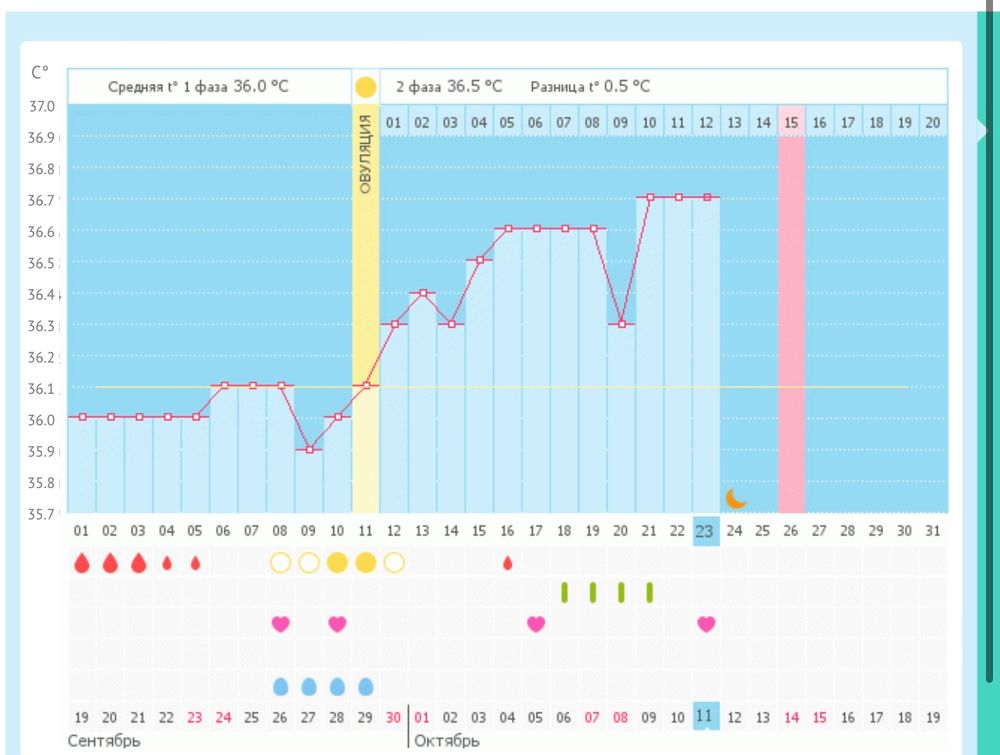Click the phase 2 day 20 header cell
This screenshot has height=755, width=1000.
[932, 122]
